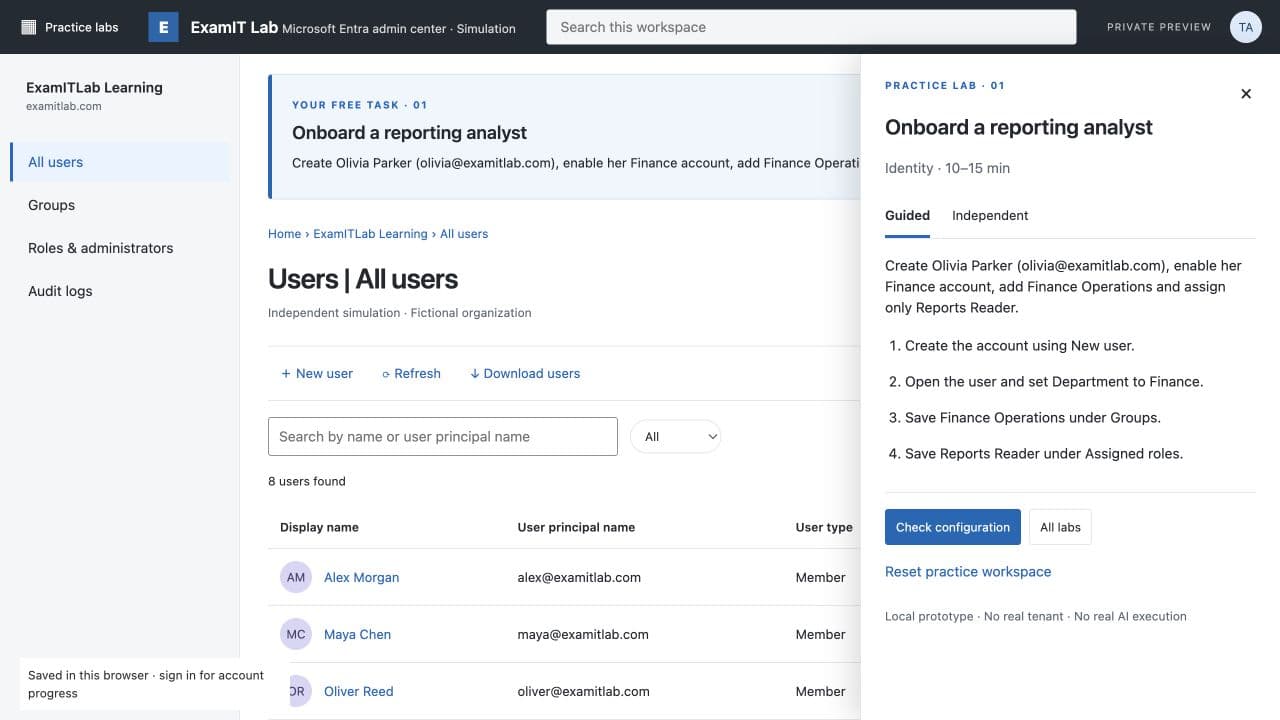Click maya@examitlab.com cell
The image size is (1280, 720).
583,634
